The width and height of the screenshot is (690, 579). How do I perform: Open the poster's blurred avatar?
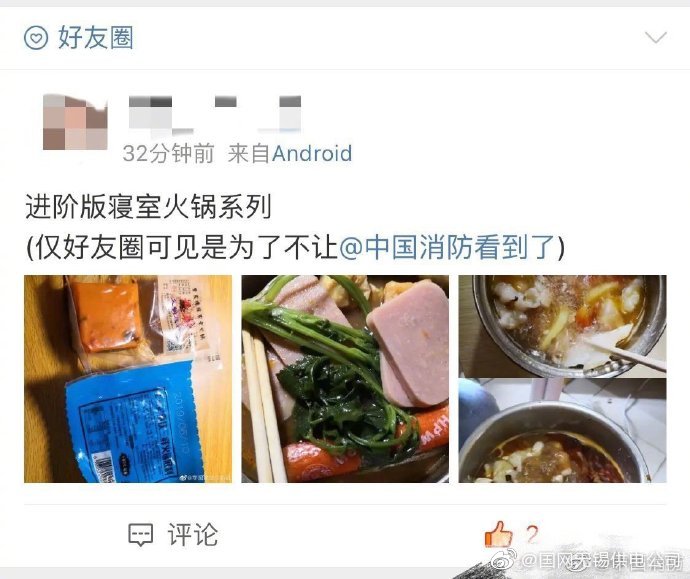coord(75,122)
